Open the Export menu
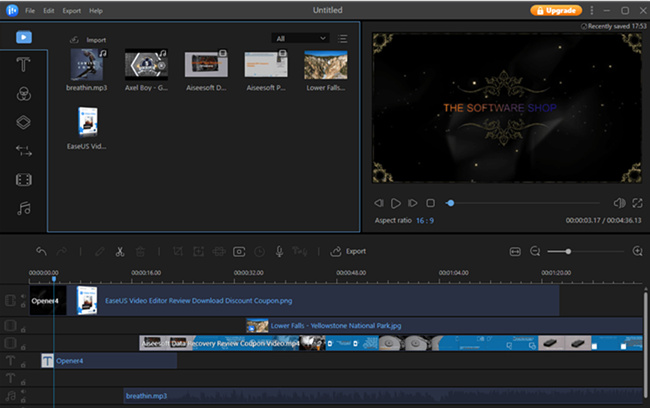The width and height of the screenshot is (650, 408). [x=72, y=11]
